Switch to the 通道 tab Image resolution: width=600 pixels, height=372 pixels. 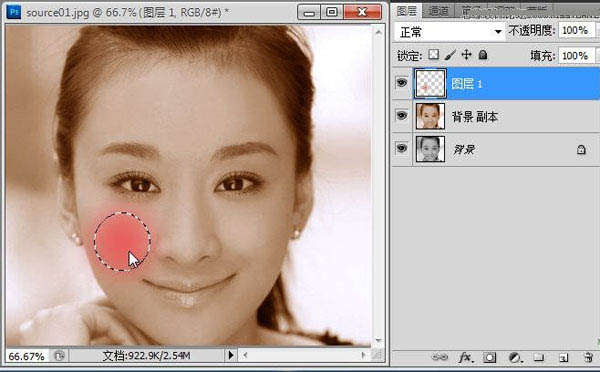(x=438, y=11)
